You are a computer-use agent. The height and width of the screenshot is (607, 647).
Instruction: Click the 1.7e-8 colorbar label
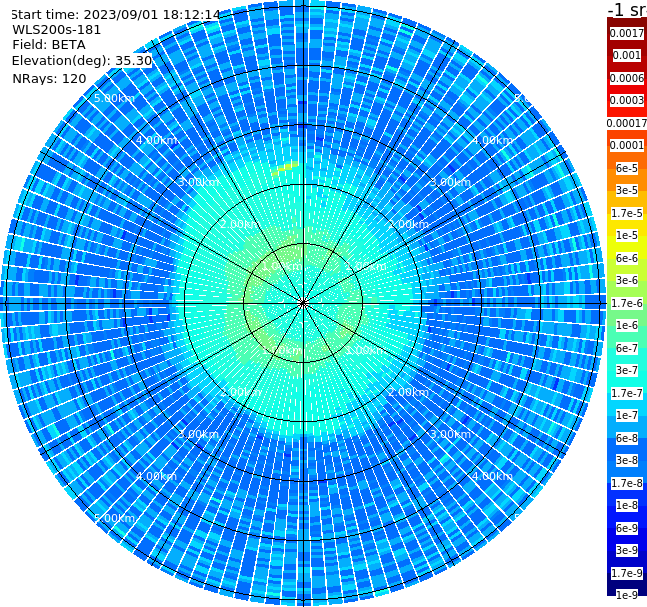coord(627,483)
